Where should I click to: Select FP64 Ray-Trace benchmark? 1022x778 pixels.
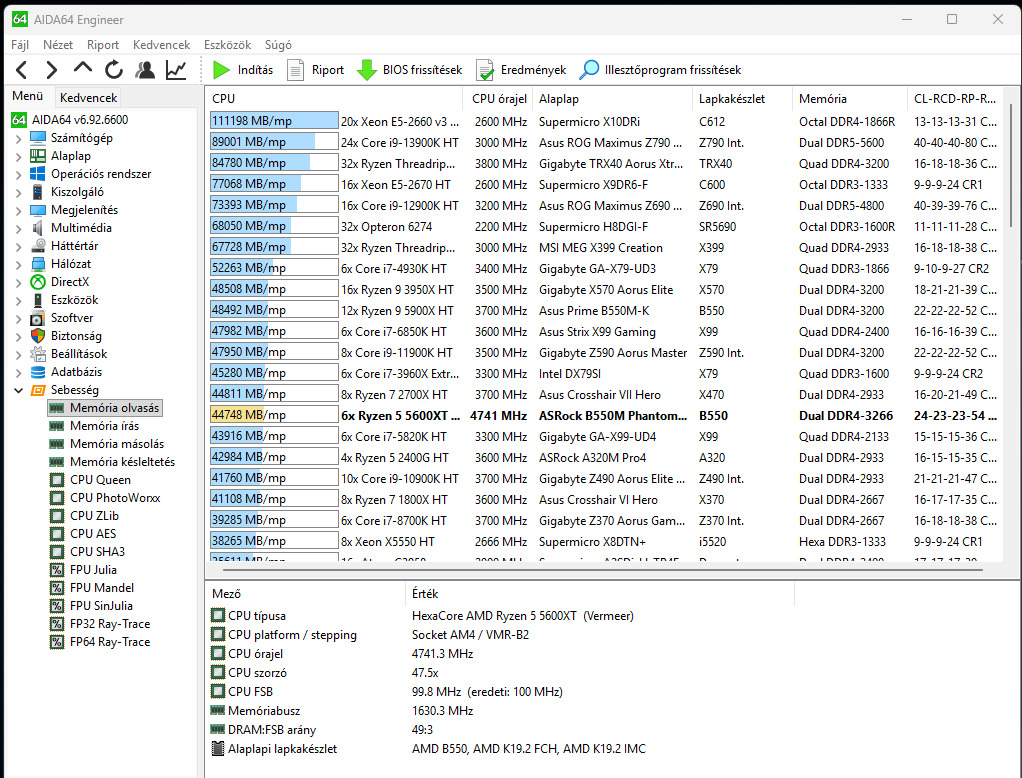(100, 642)
